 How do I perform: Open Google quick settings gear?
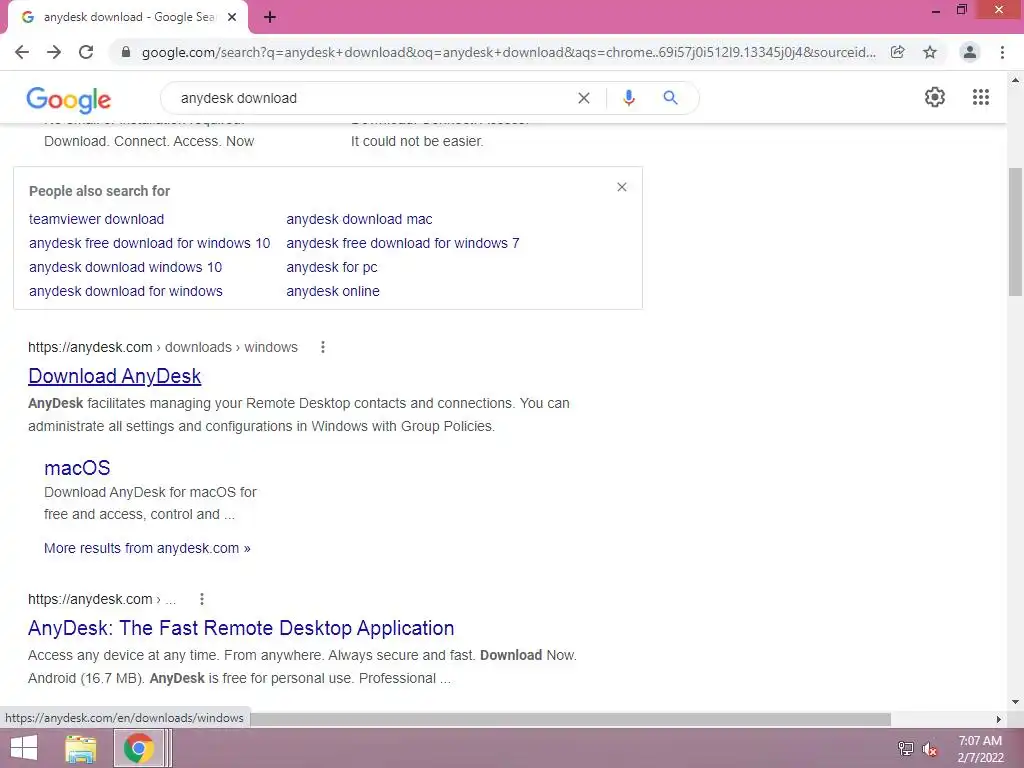935,97
